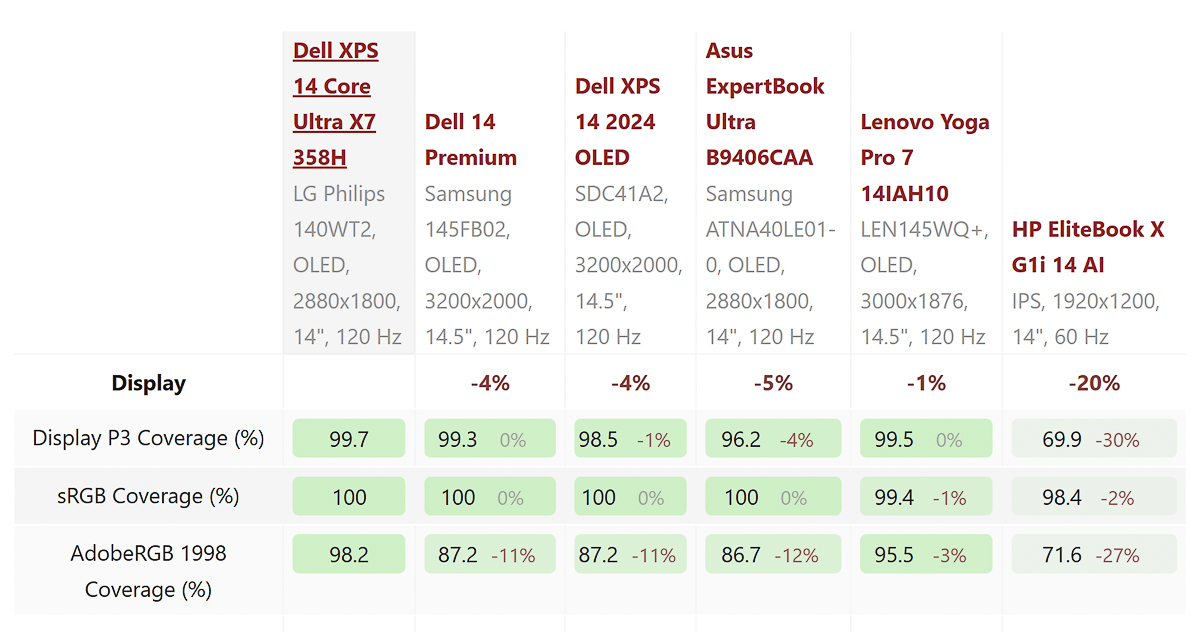
Task: Open the Dell XPS 14 Core Ultra X7 358H link
Action: point(334,104)
